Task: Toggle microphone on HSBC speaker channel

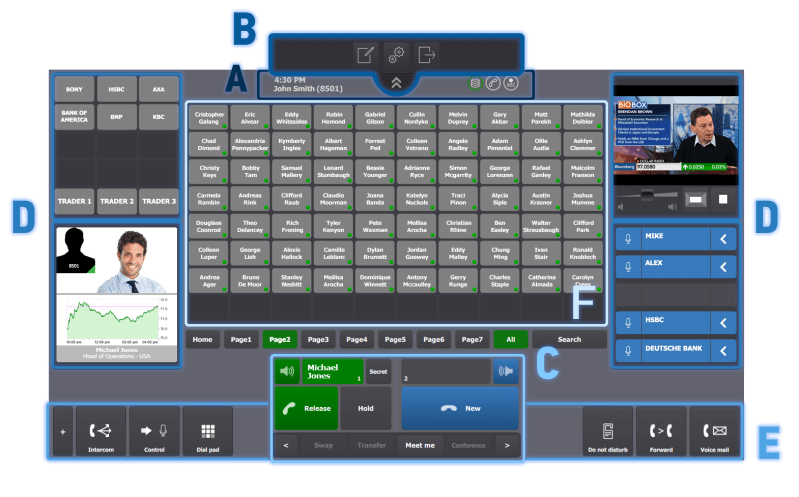Action: click(628, 322)
